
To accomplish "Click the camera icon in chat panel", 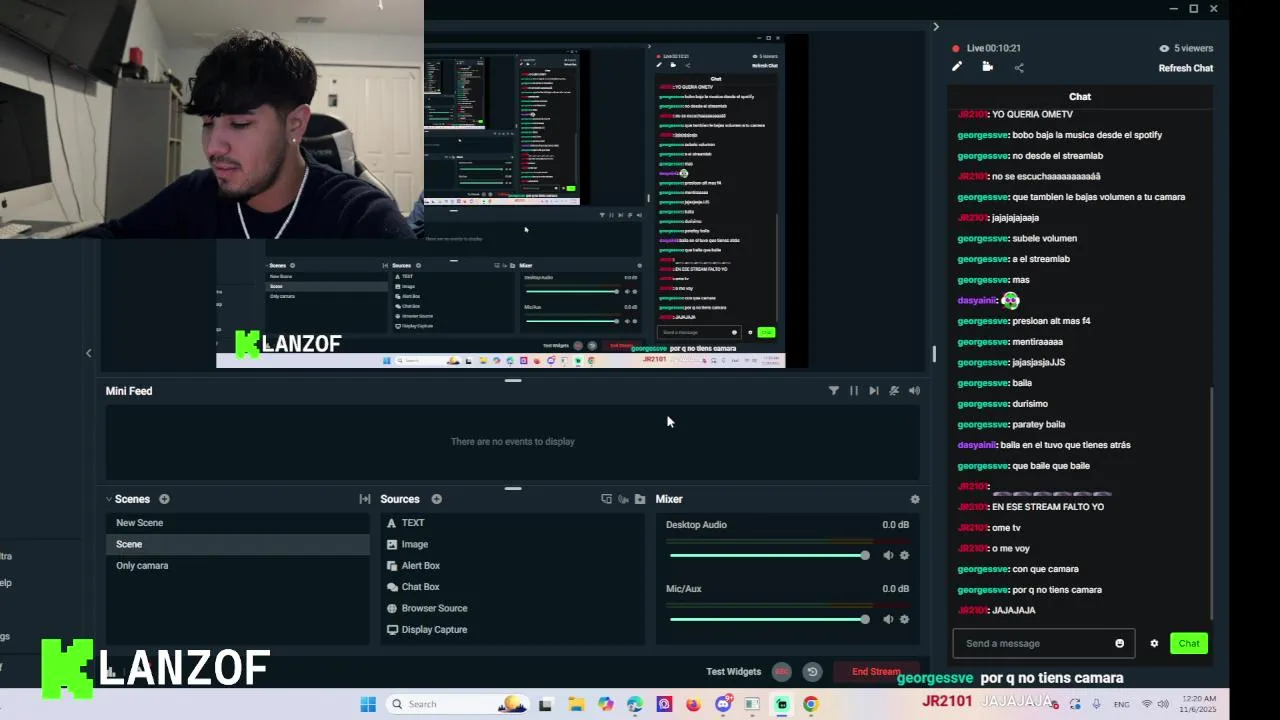I will pos(988,67).
